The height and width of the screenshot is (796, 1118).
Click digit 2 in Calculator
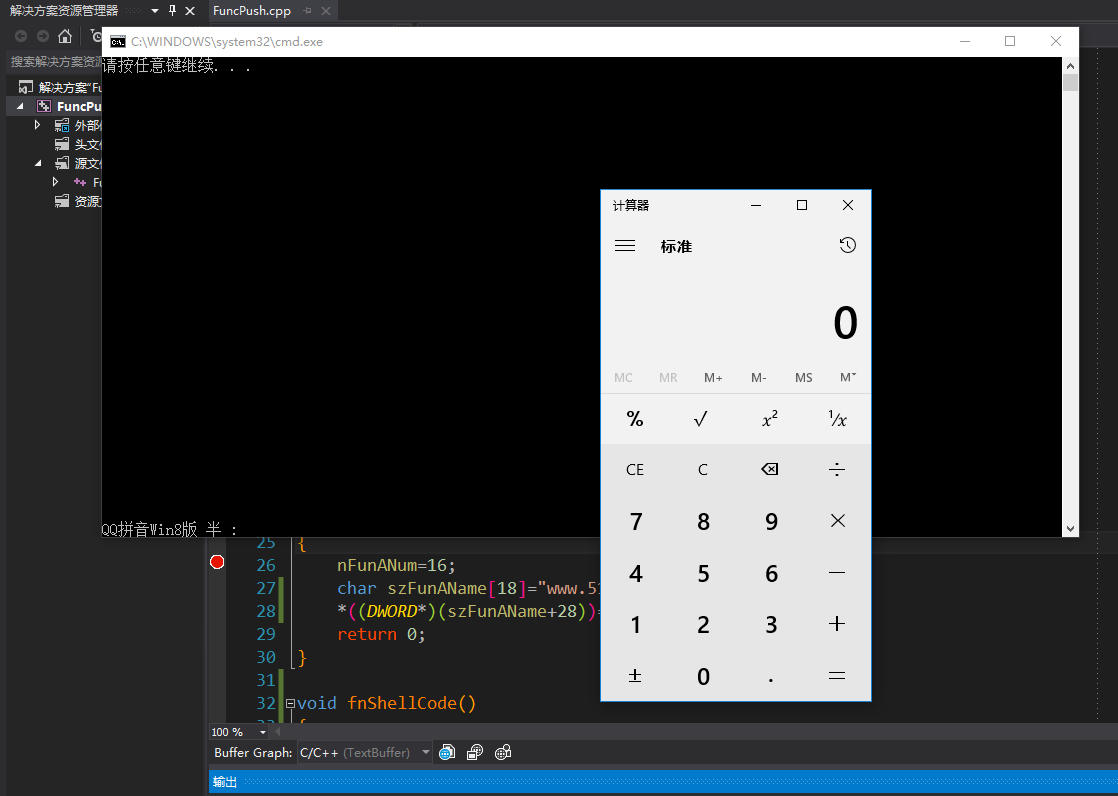(702, 624)
